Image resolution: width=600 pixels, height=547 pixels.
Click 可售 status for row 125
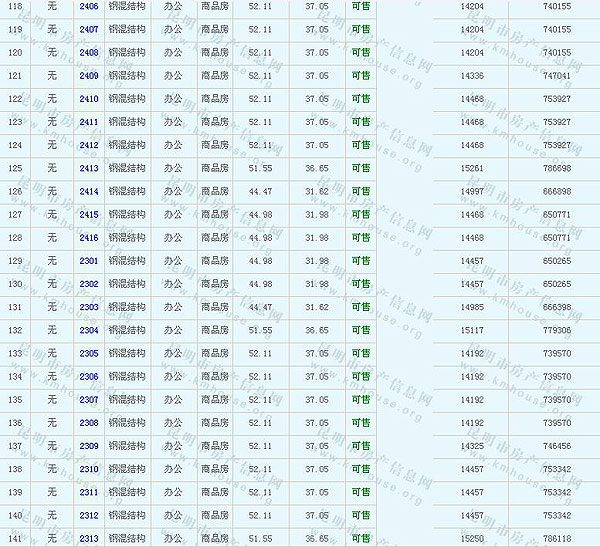[360, 168]
